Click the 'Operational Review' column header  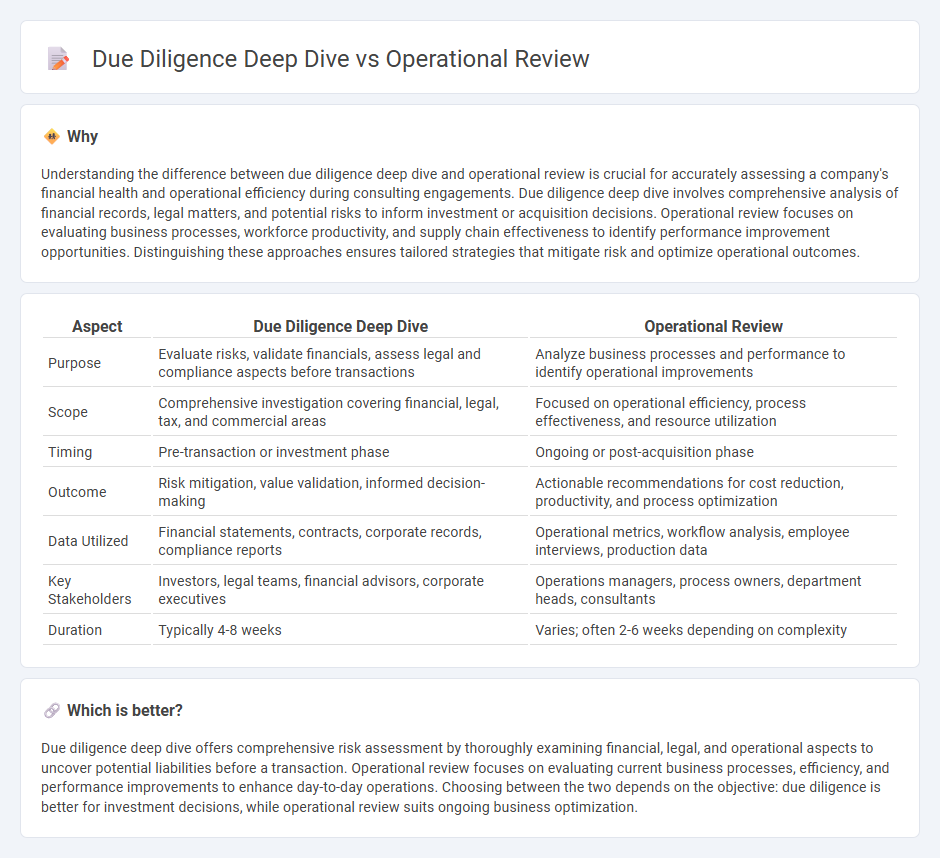[x=713, y=326]
